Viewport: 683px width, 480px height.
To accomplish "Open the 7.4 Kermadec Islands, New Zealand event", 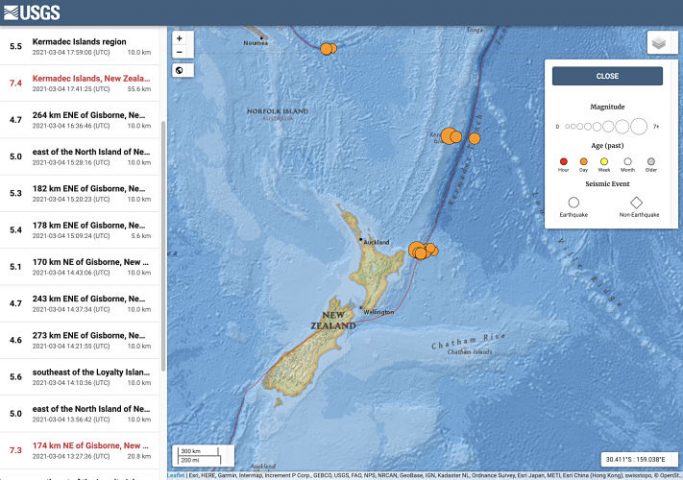I will coord(80,83).
